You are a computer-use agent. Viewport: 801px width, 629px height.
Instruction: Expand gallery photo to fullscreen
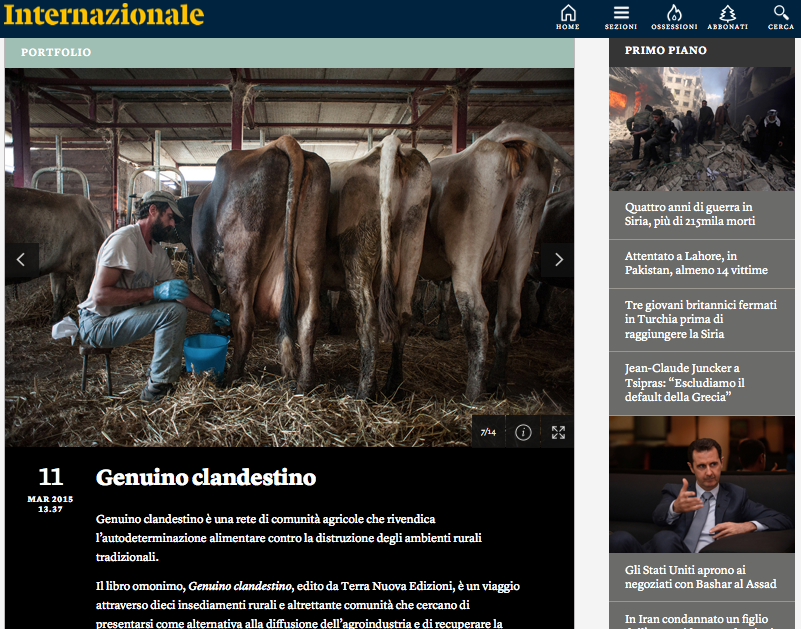[x=558, y=432]
